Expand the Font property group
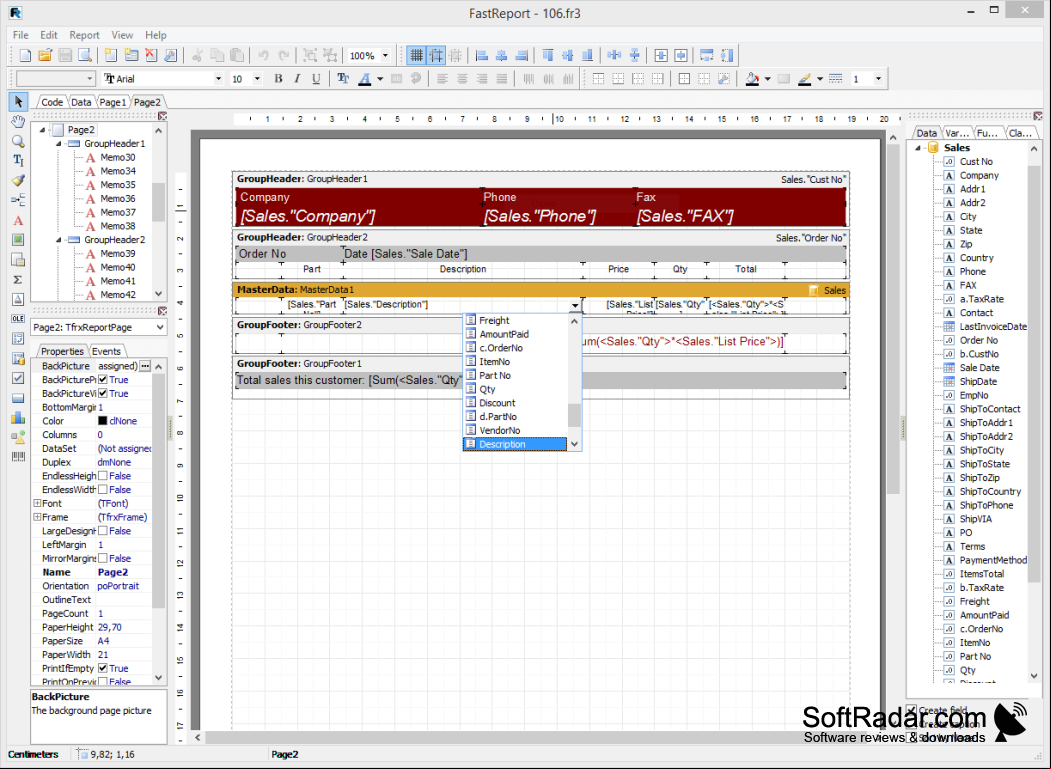 coord(37,504)
